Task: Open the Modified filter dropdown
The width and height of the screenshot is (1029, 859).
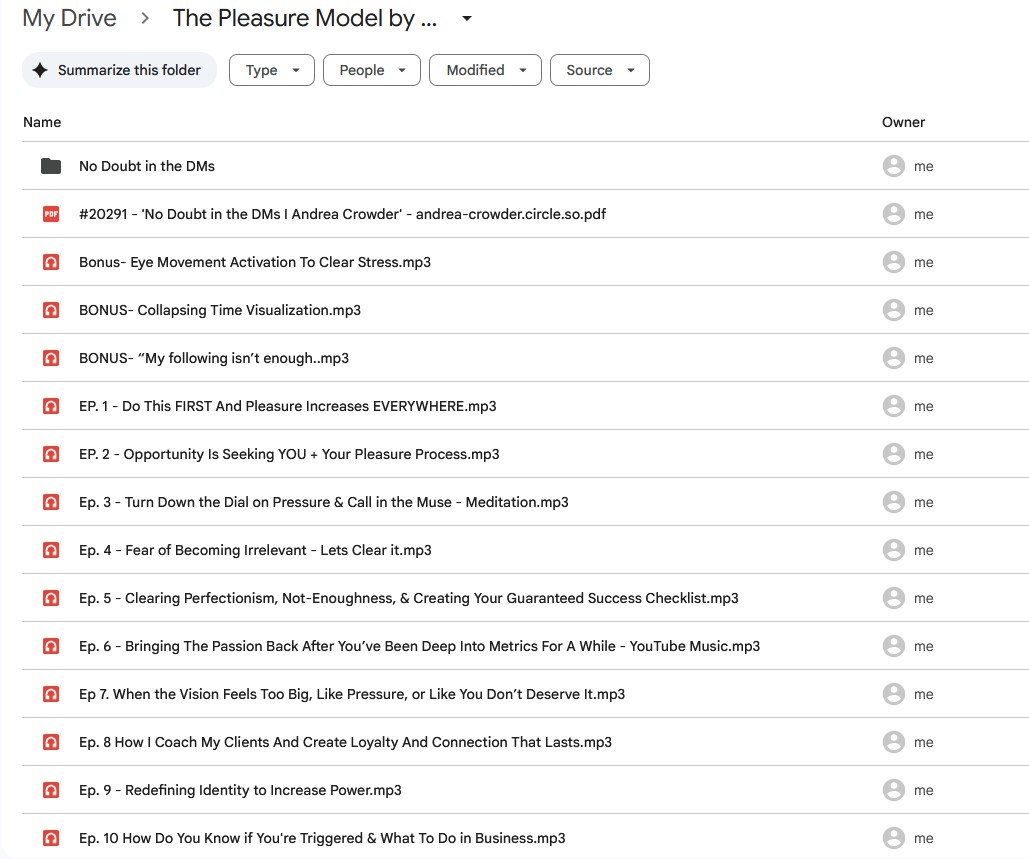Action: (x=485, y=70)
